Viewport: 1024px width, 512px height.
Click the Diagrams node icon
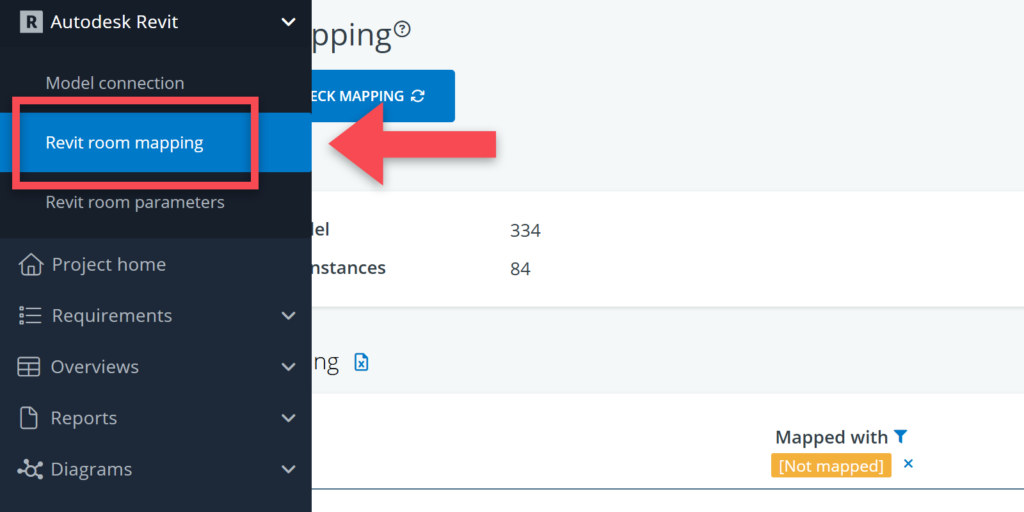[x=30, y=469]
